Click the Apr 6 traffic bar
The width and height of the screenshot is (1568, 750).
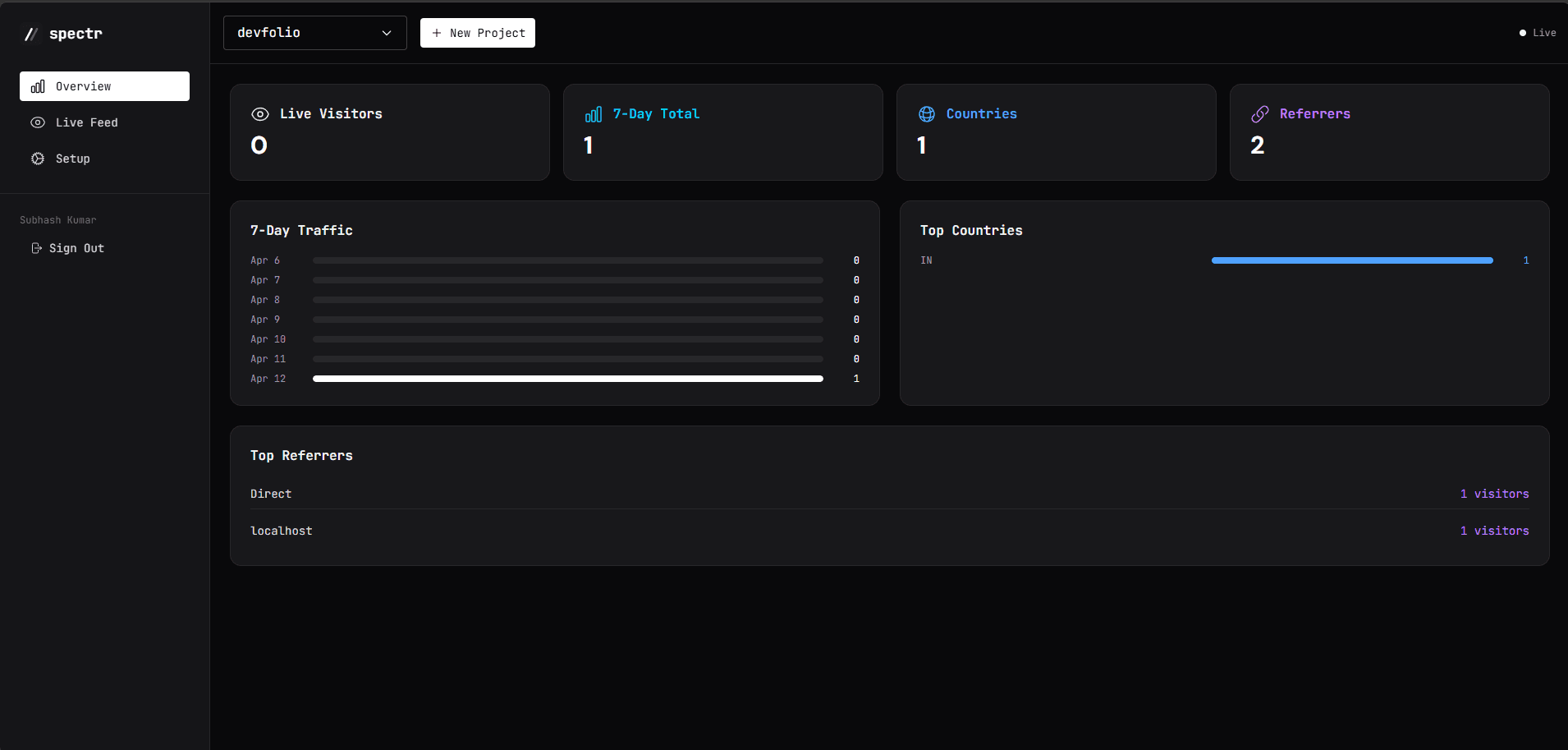pyautogui.click(x=568, y=260)
